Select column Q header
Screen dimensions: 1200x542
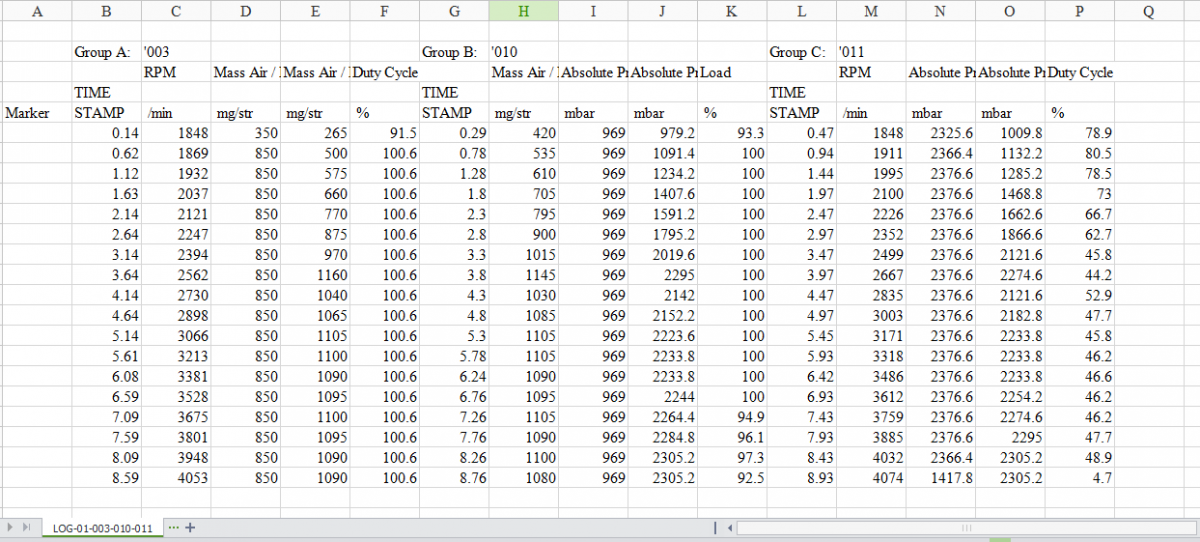(x=1147, y=12)
